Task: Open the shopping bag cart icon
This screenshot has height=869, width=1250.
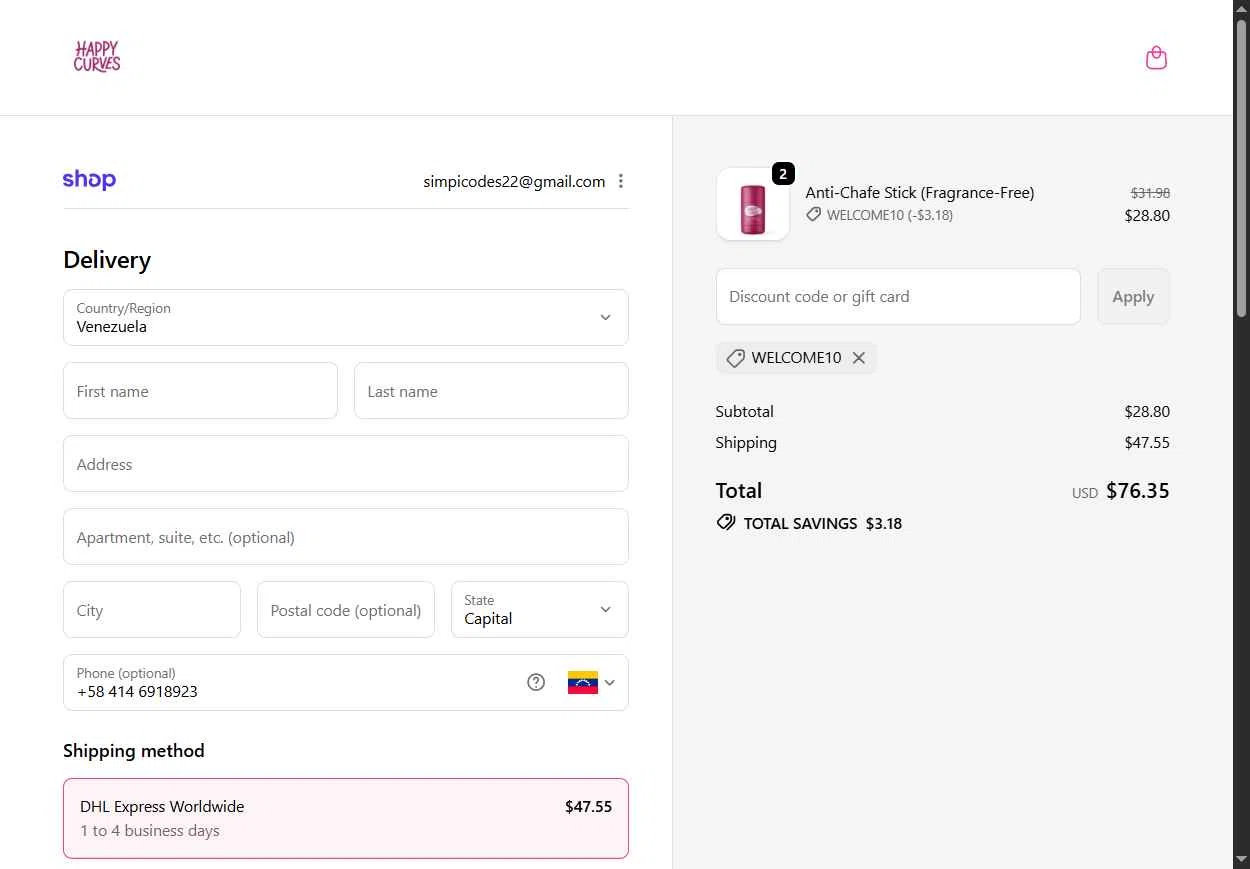Action: click(1156, 58)
